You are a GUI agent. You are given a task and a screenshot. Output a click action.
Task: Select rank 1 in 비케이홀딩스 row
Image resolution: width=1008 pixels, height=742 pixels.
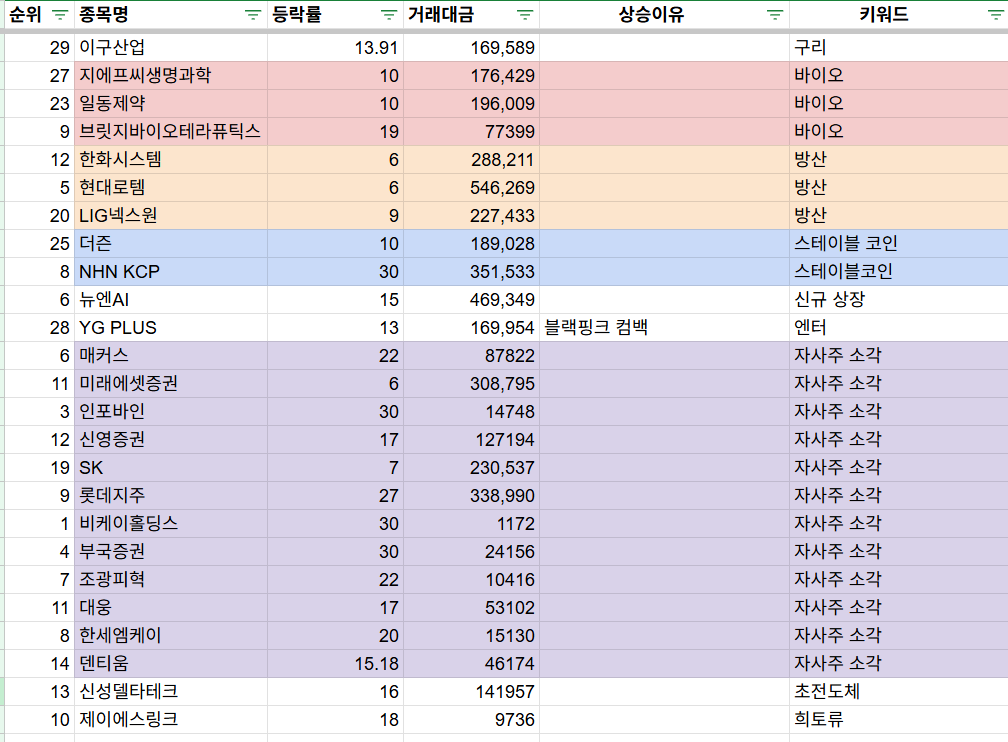click(x=39, y=523)
